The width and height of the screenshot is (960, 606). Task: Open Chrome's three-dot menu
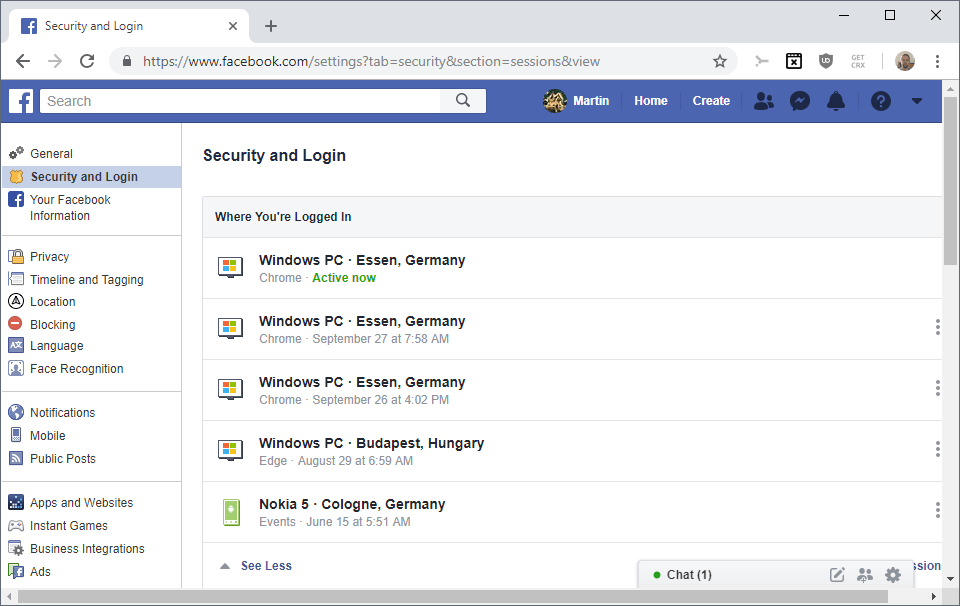[x=937, y=61]
